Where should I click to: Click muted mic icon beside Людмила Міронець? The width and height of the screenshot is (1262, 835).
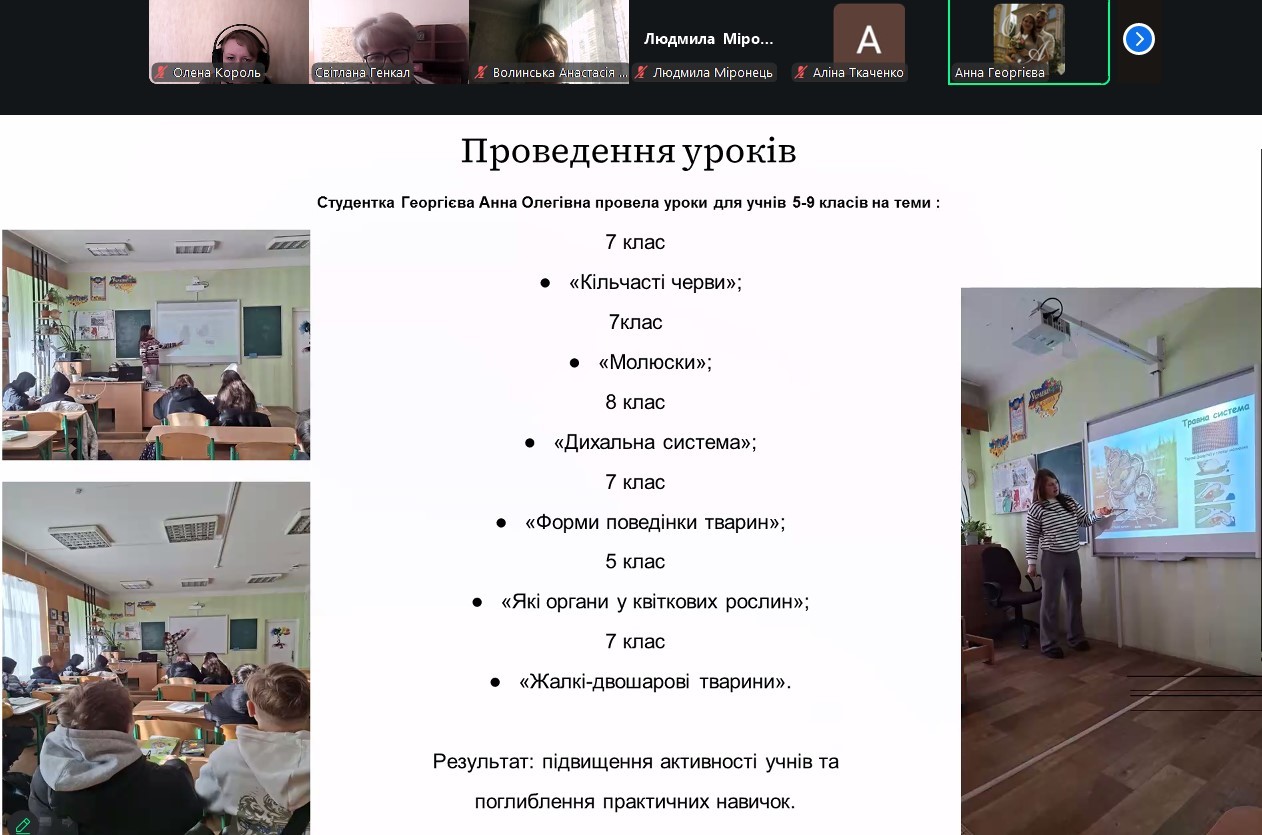point(641,73)
